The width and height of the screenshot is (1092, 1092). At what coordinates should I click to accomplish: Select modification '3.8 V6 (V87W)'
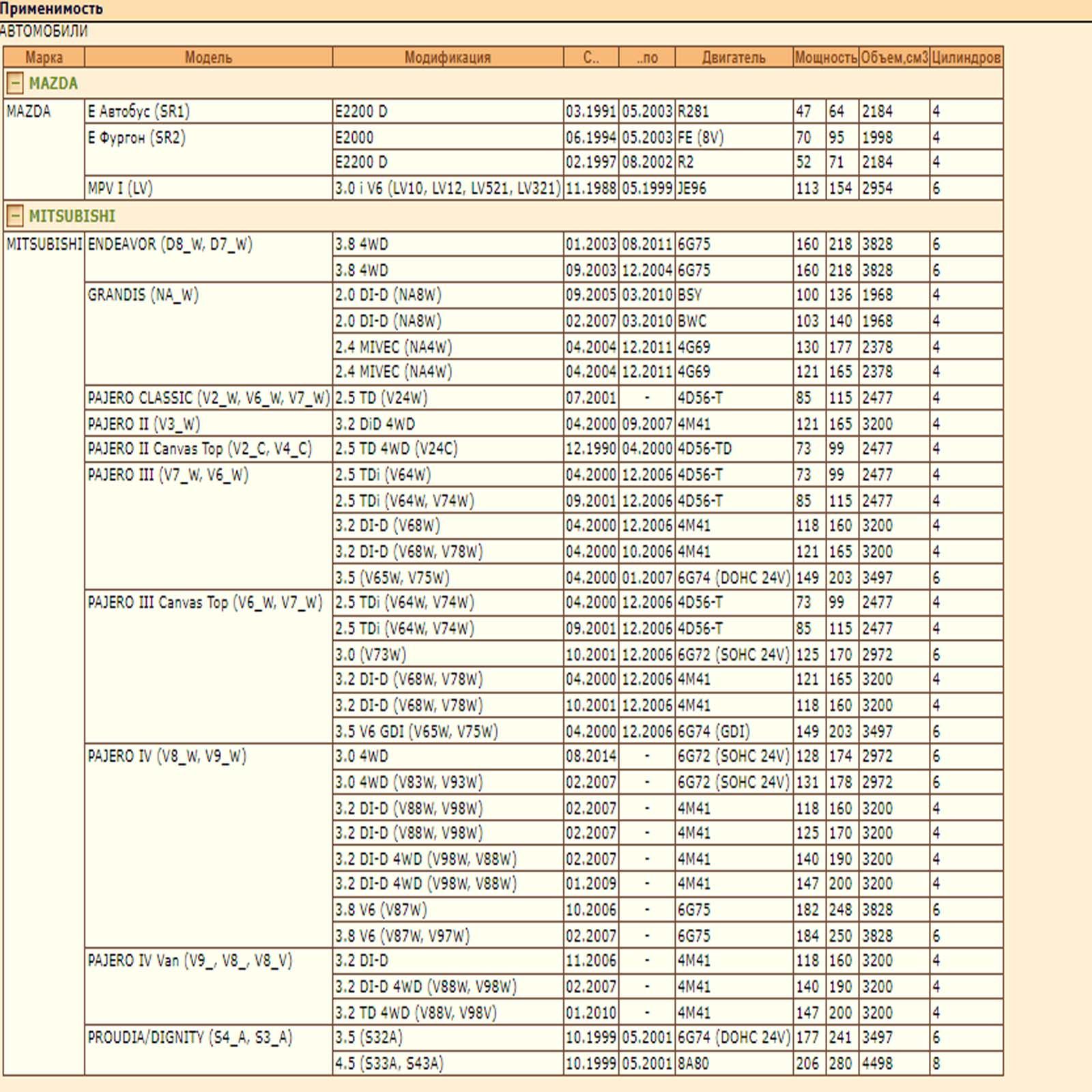pos(448,910)
